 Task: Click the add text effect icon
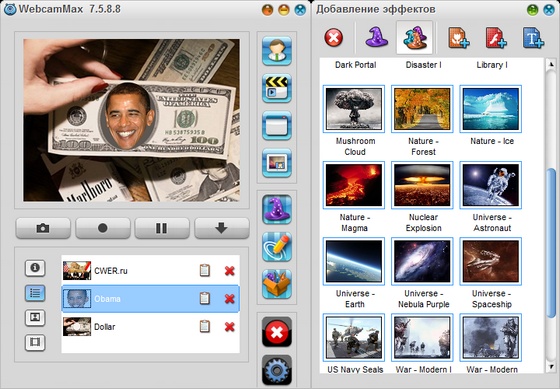tap(533, 38)
